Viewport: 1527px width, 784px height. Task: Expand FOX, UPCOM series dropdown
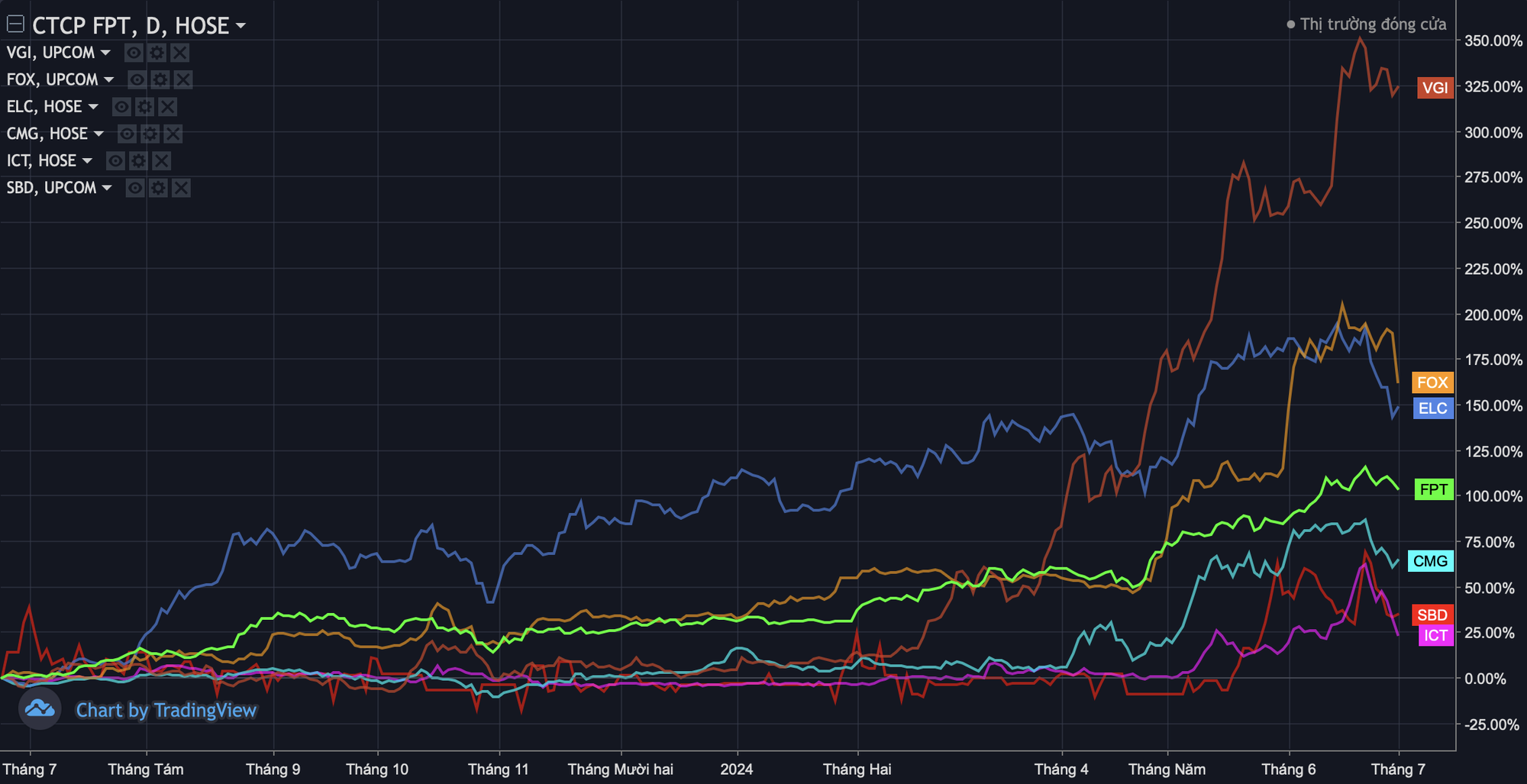109,79
